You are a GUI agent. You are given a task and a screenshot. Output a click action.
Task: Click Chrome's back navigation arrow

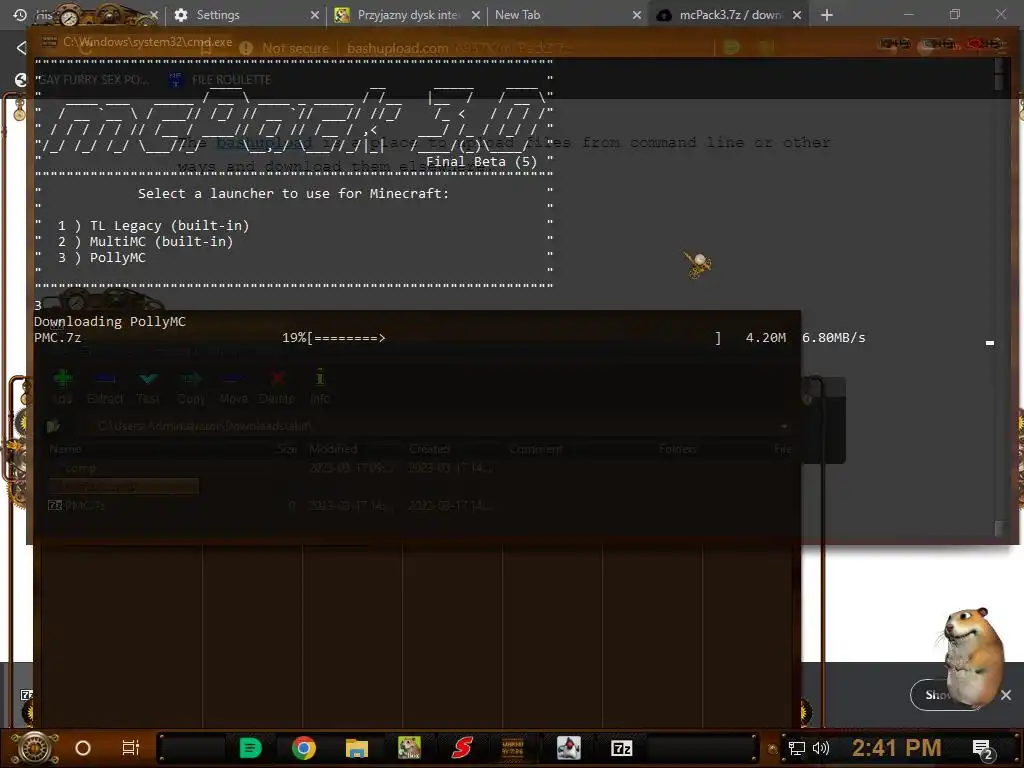coord(21,48)
